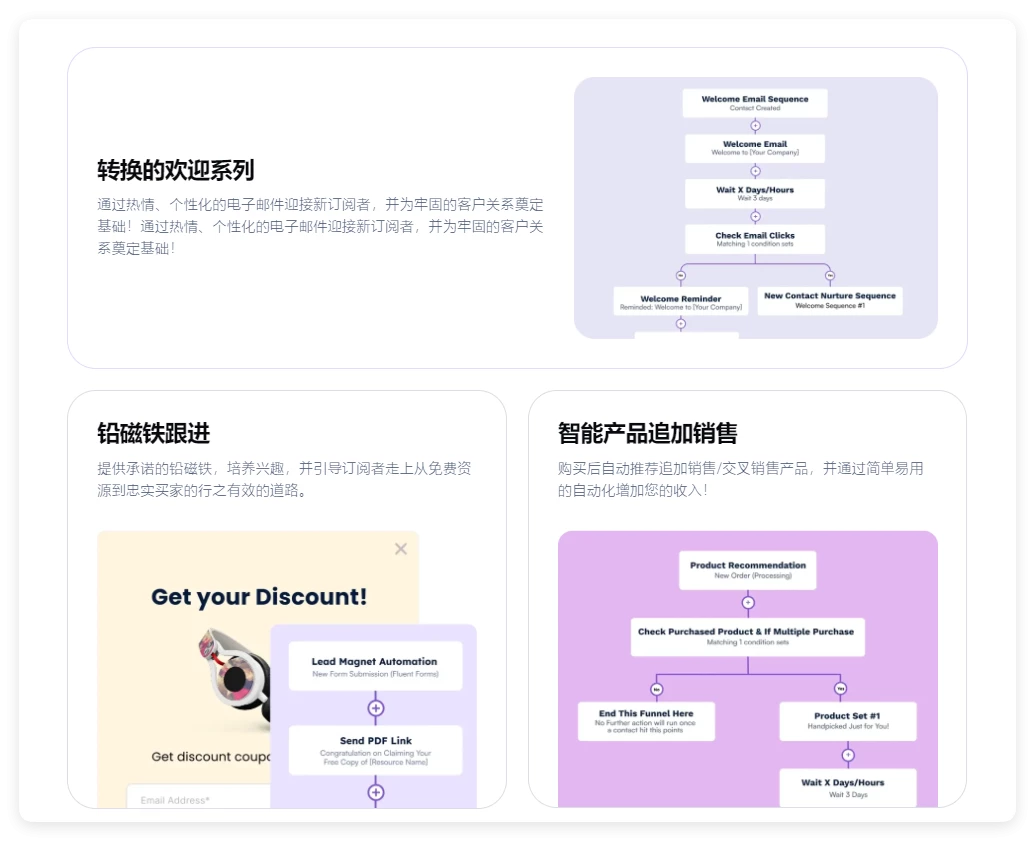Screen dimensions: 1035x841
Task: Dismiss the Get your Discount popup
Action: coord(400,548)
